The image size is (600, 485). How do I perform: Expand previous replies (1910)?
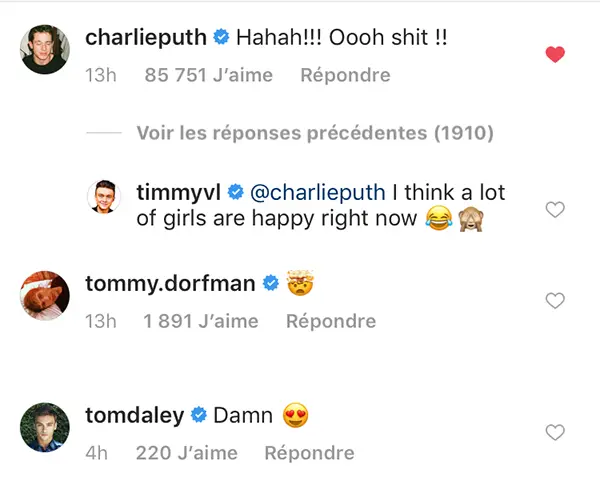point(315,133)
